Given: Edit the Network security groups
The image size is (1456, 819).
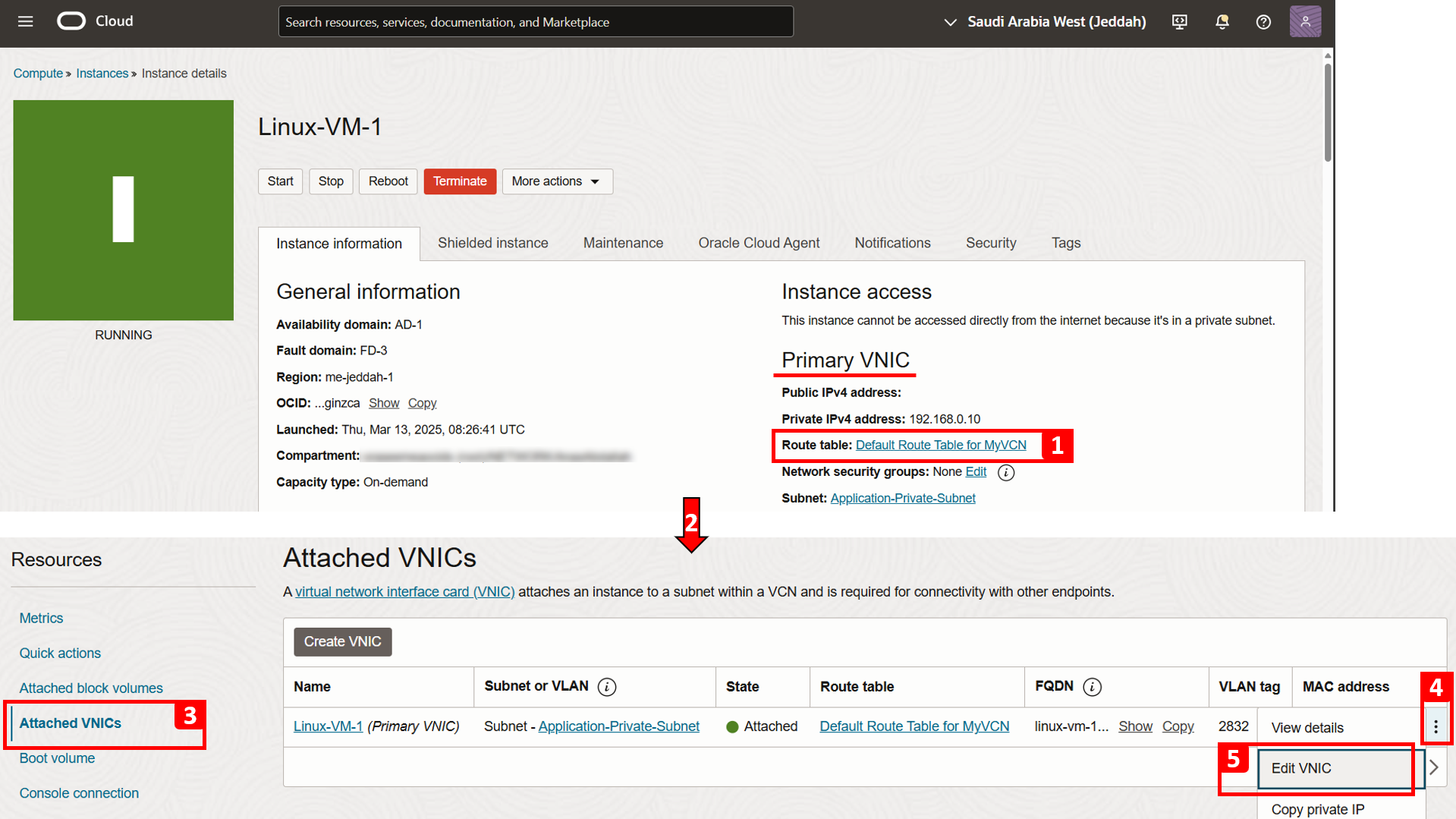Looking at the screenshot, I should pos(976,472).
